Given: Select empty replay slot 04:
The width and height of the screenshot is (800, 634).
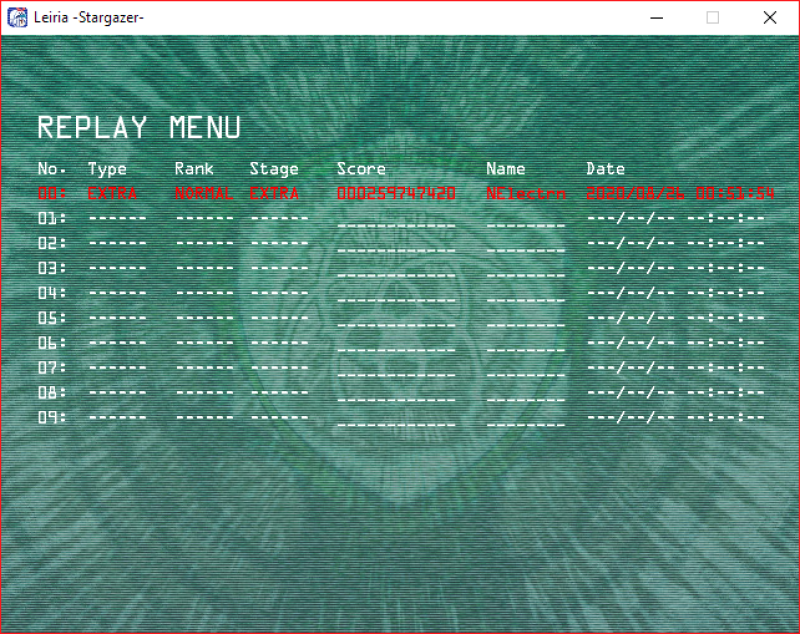Looking at the screenshot, I should pyautogui.click(x=401, y=293).
